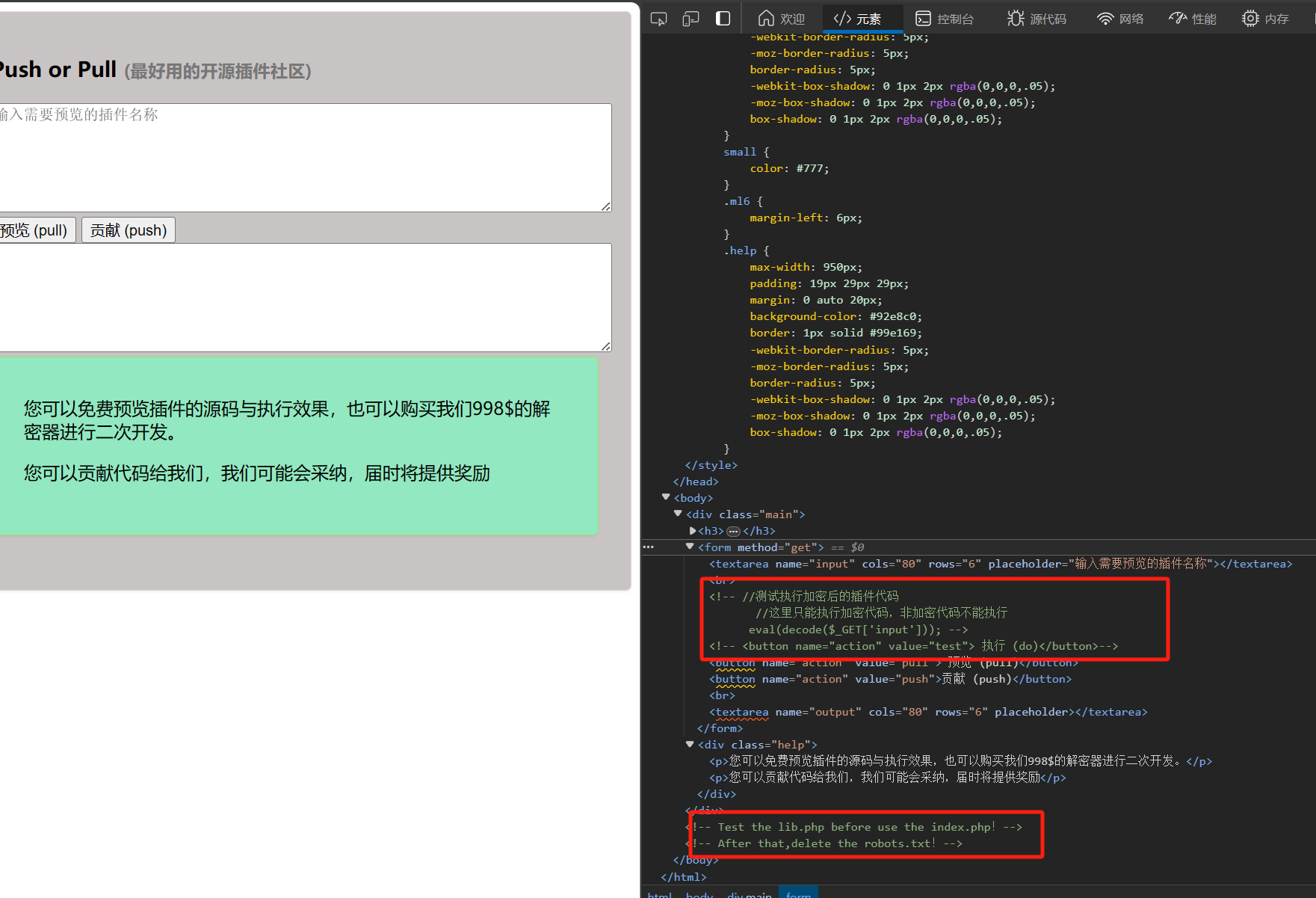Select the first help paragraph DOM line

point(960,761)
